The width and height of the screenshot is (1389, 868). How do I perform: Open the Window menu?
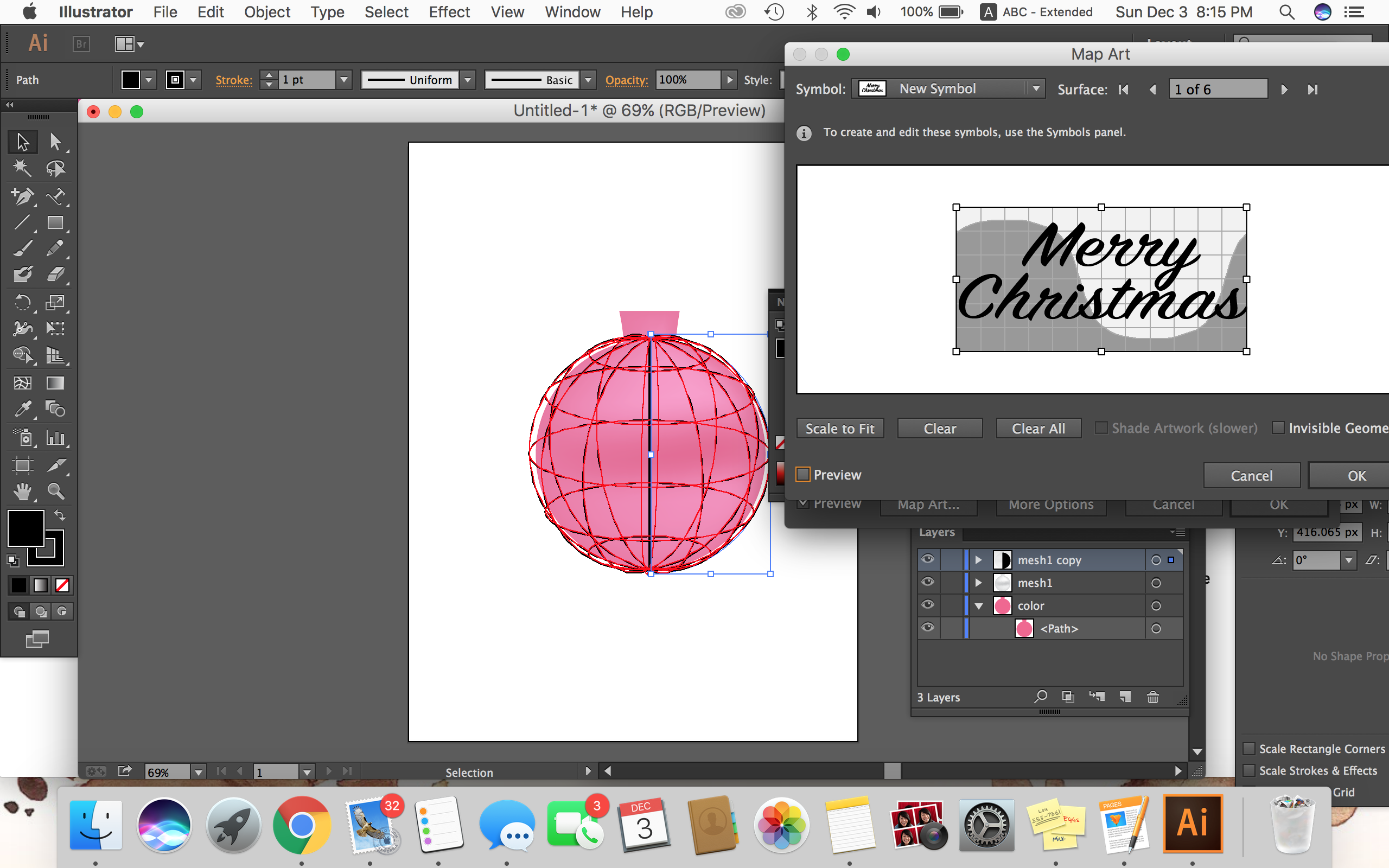572,12
